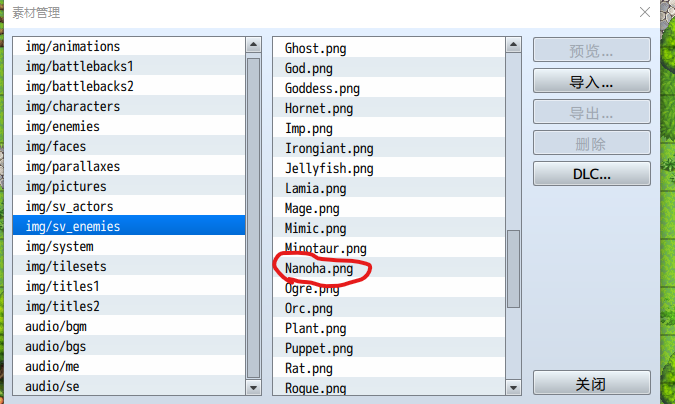Click the 导入 import button
675x404 pixels.
pos(591,81)
